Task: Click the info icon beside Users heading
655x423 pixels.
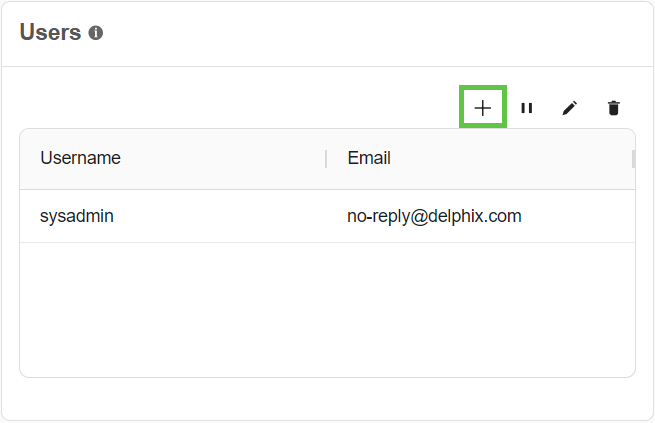Action: (x=96, y=33)
